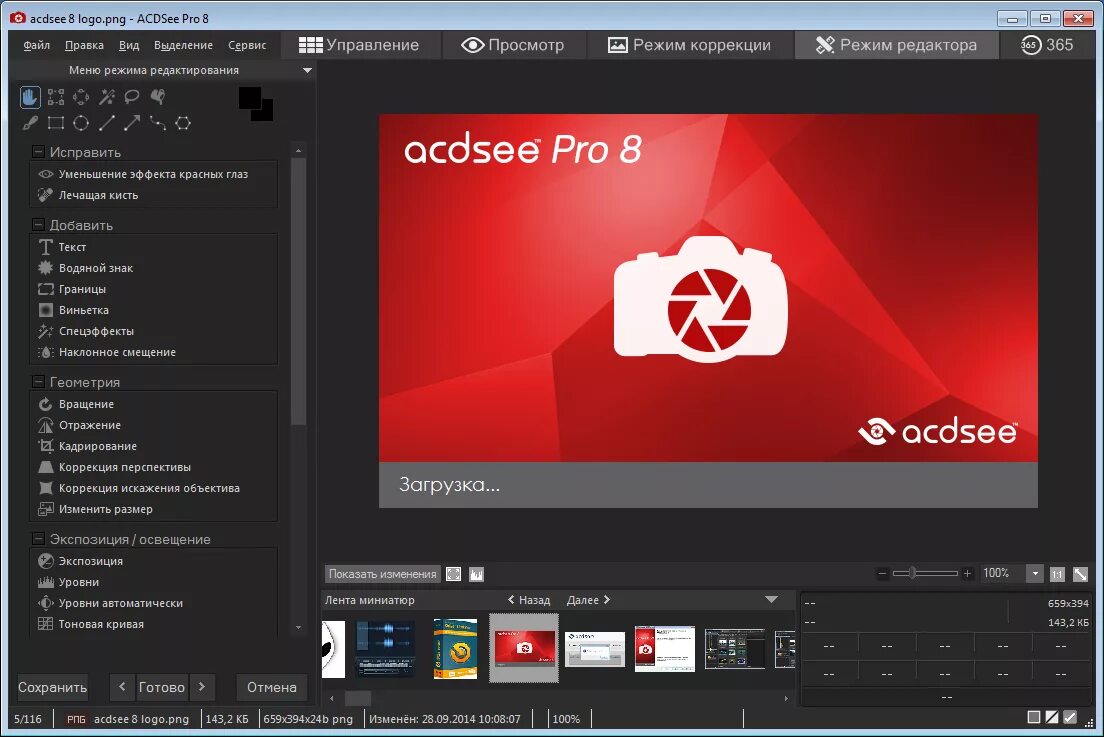
Task: Click the zoom slider handle
Action: [x=912, y=573]
